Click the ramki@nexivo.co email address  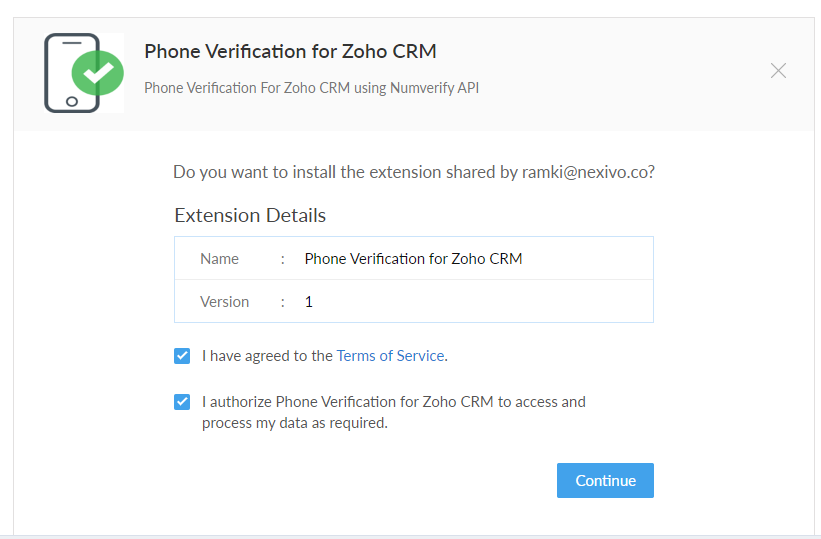tap(586, 172)
